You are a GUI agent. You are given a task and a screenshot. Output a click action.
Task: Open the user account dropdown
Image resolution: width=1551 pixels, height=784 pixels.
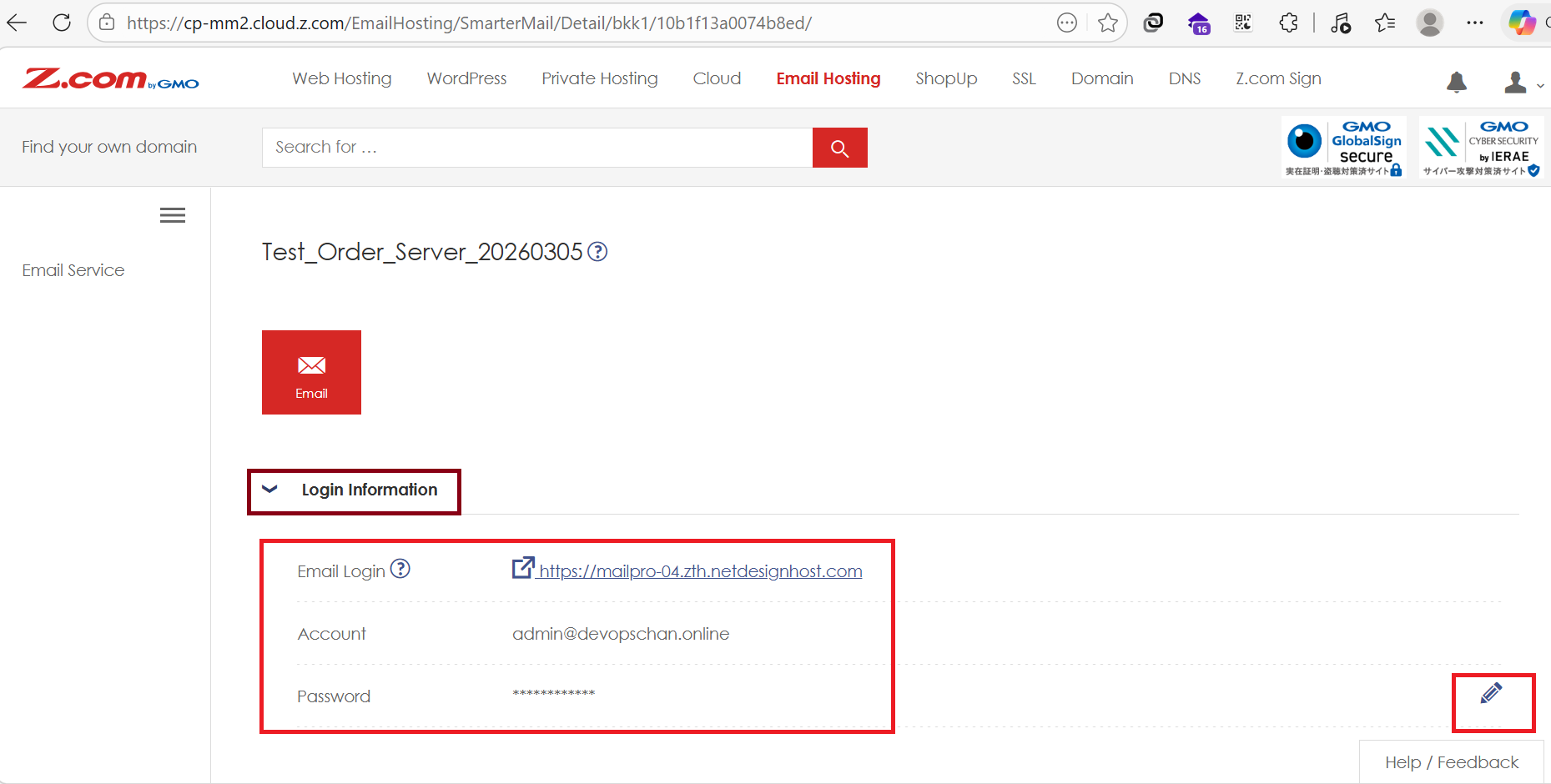(1523, 82)
